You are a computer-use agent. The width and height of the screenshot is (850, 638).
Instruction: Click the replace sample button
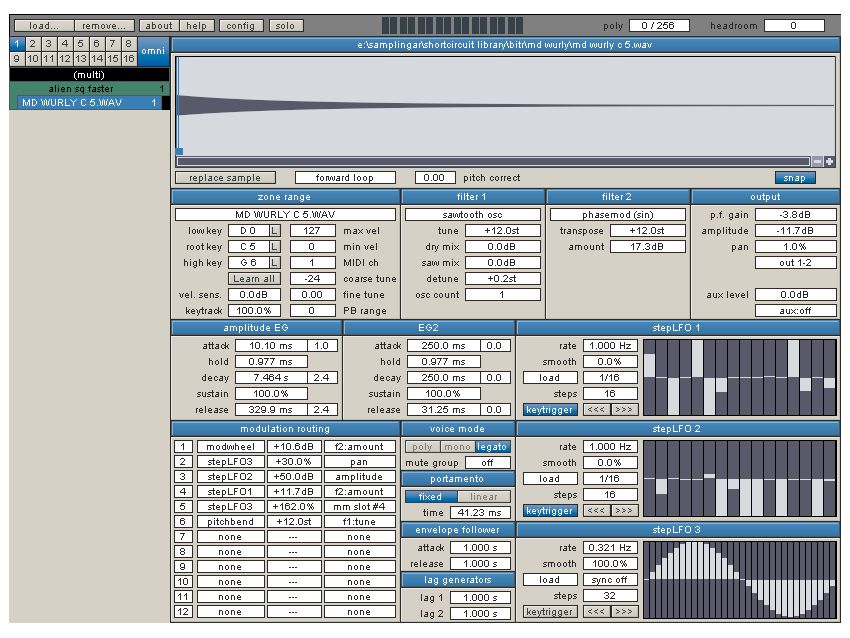225,176
